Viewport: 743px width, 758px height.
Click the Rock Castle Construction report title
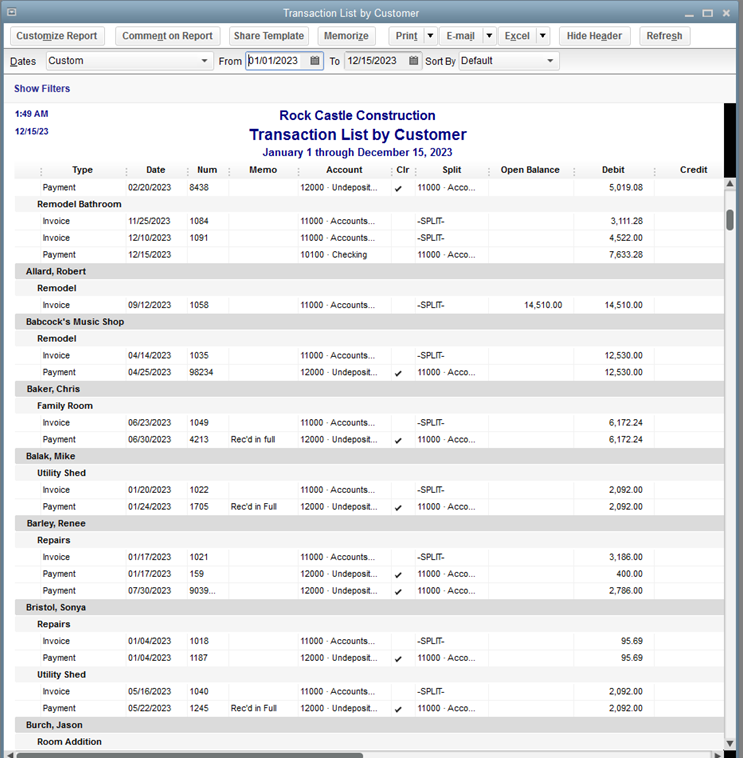[x=357, y=116]
